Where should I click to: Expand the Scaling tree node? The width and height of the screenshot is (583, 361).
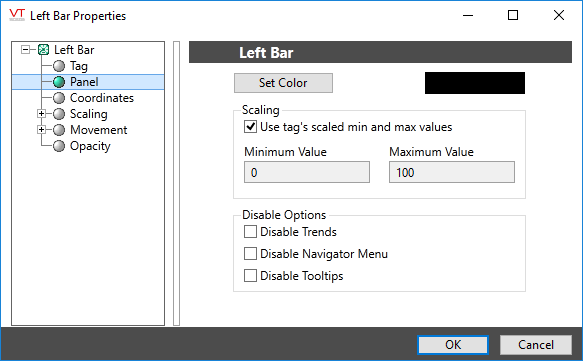(41, 114)
